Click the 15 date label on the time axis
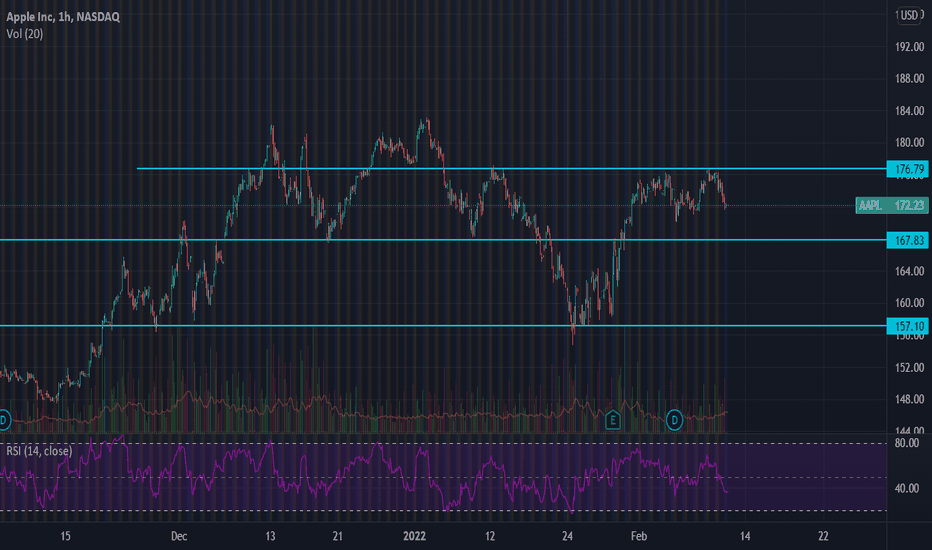 (65, 536)
